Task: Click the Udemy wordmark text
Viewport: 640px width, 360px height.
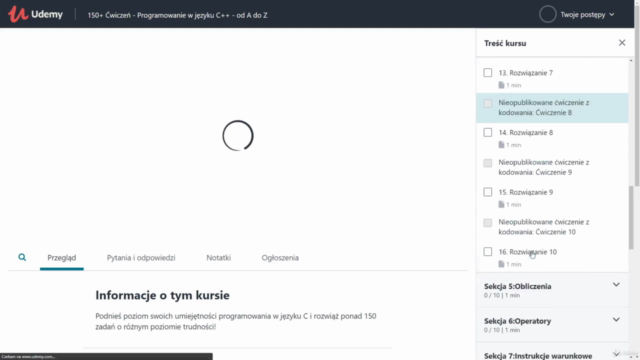Action: click(47, 14)
